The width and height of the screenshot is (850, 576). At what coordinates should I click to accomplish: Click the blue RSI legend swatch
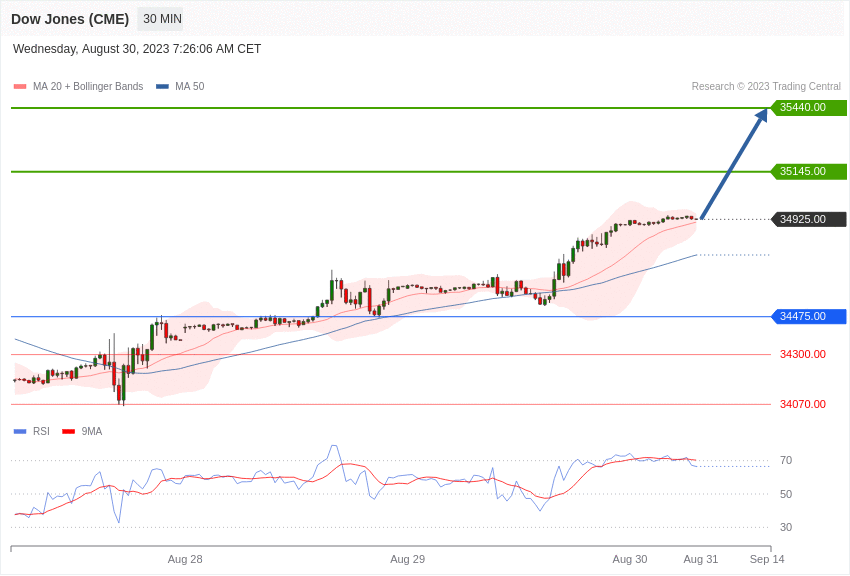point(20,432)
